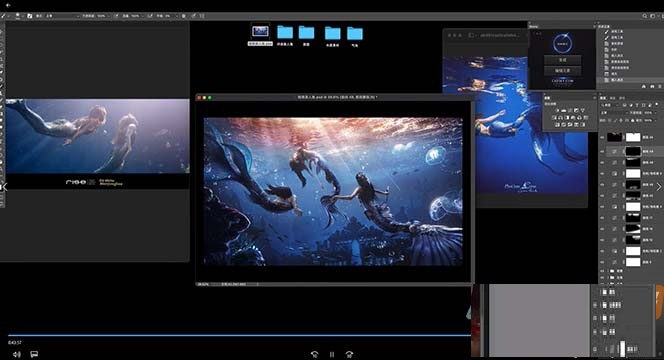Image resolution: width=664 pixels, height=360 pixels.
Task: Filter layers by adjustment layers icon
Action: pyautogui.click(x=631, y=105)
